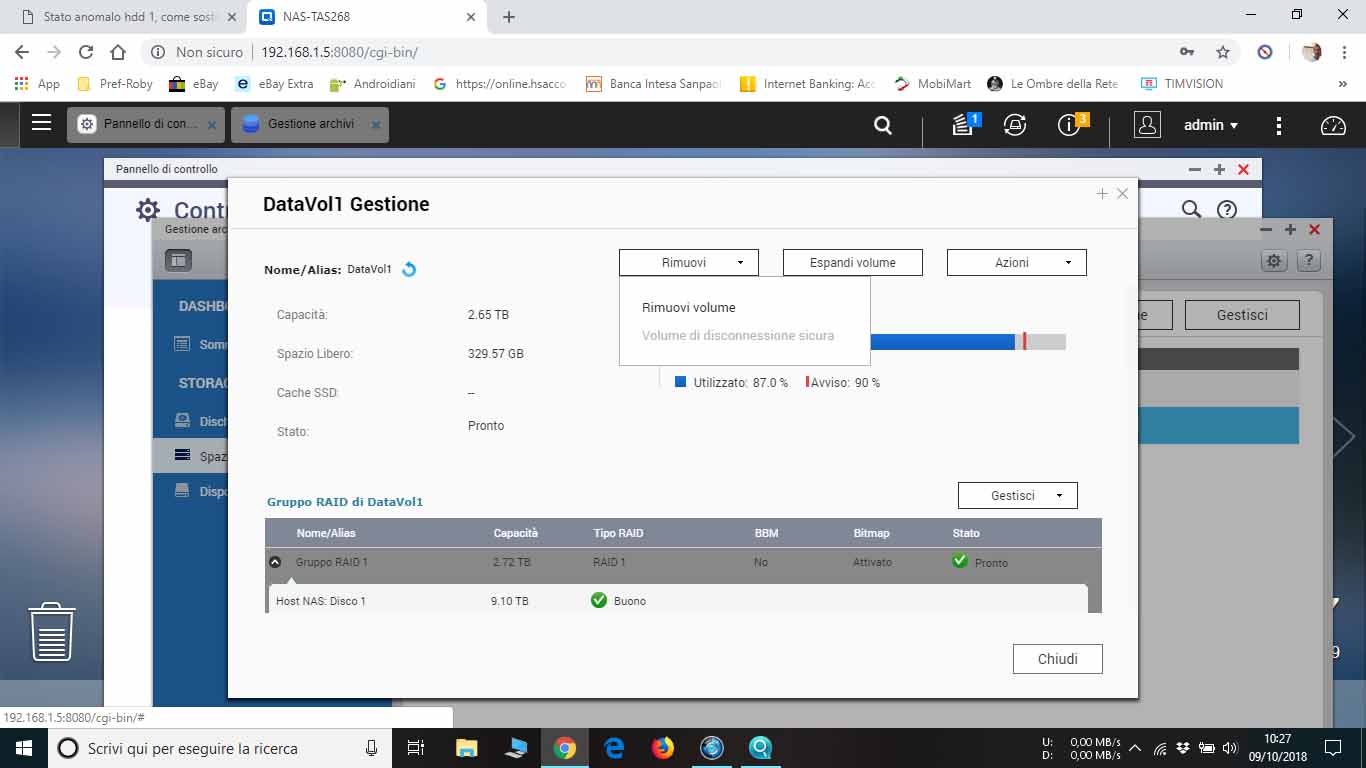Open the desktop recycle bin icon

point(52,631)
